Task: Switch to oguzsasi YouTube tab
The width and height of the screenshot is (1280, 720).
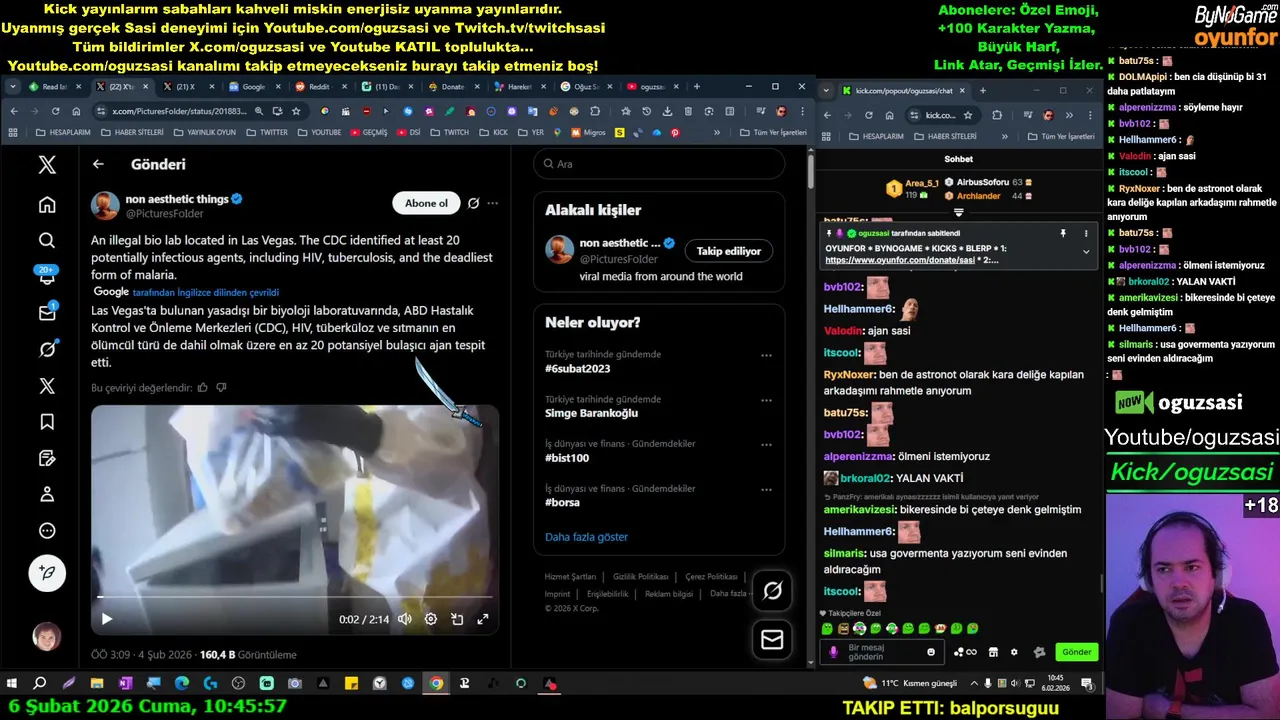Action: click(x=651, y=87)
